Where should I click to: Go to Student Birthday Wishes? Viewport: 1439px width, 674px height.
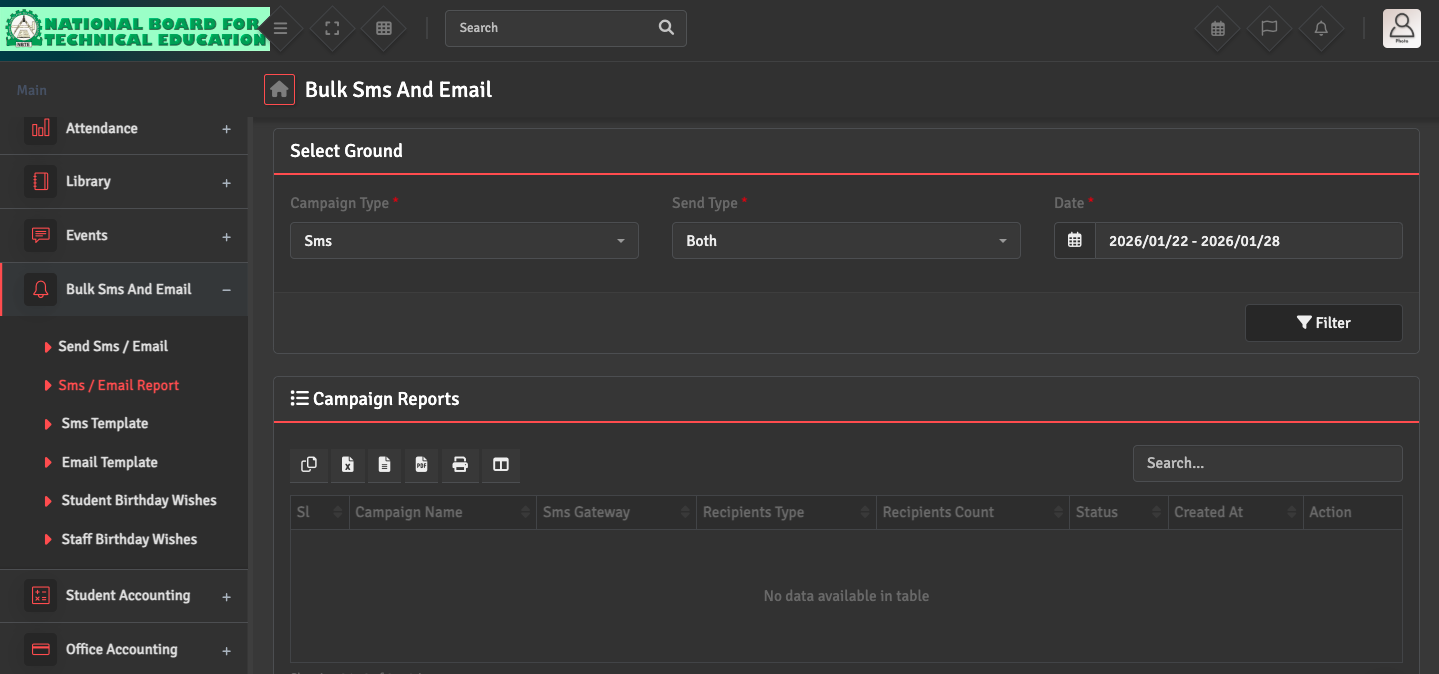coord(139,500)
